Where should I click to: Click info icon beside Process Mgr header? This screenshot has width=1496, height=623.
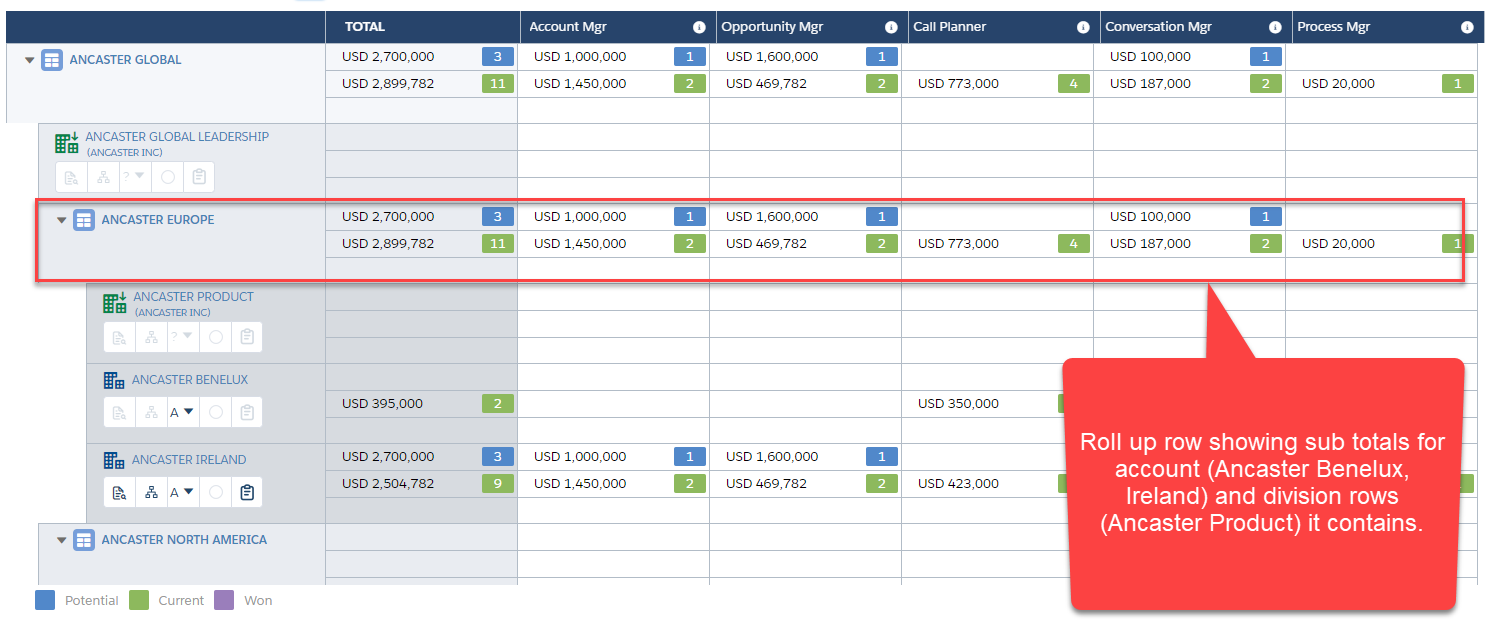(x=1467, y=27)
